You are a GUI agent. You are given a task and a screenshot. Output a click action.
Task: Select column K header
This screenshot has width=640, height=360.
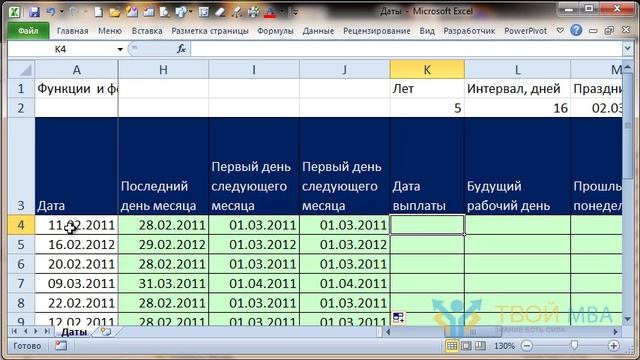(x=427, y=69)
